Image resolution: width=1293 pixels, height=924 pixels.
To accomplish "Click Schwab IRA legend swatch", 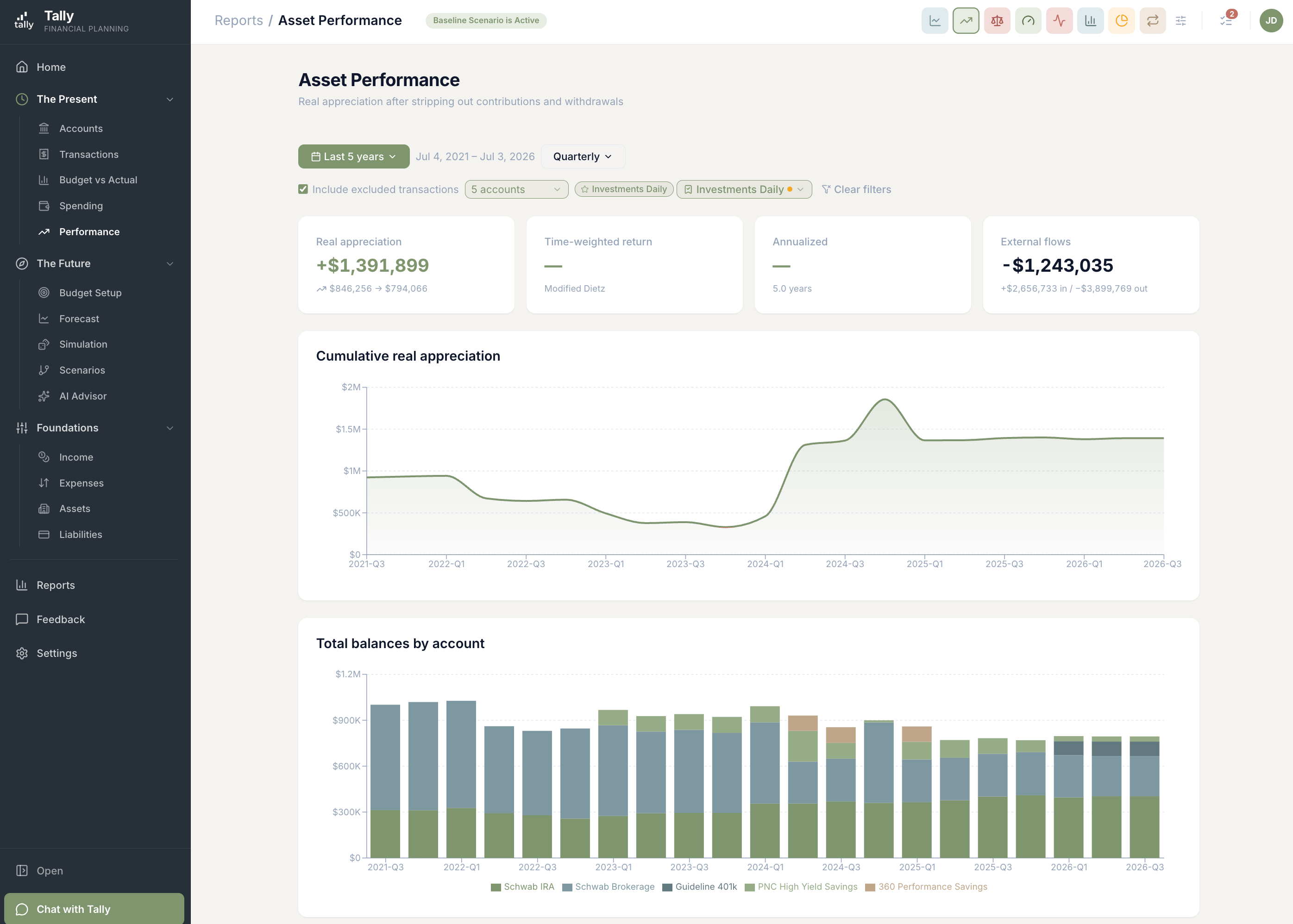I will 496,887.
